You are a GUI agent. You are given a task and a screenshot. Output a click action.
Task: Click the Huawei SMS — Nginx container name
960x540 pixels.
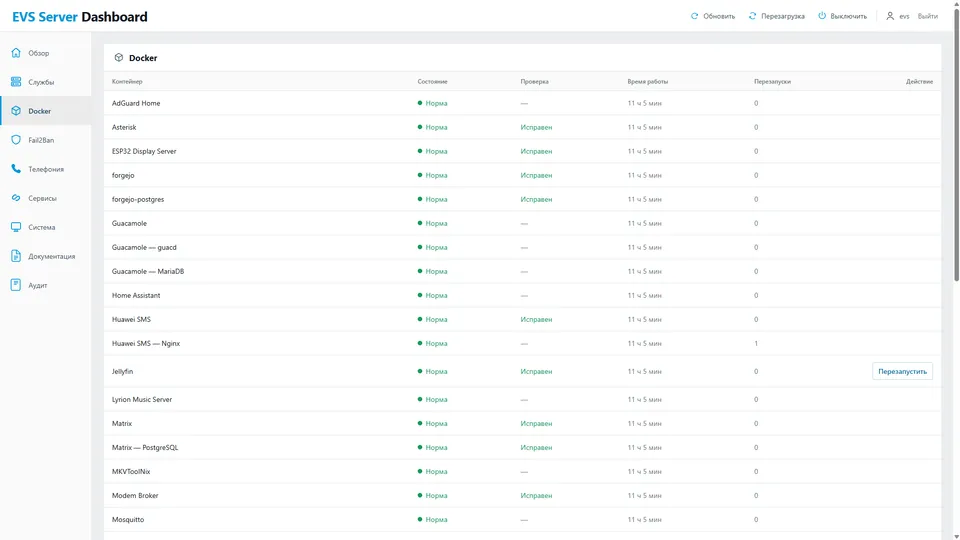click(146, 343)
